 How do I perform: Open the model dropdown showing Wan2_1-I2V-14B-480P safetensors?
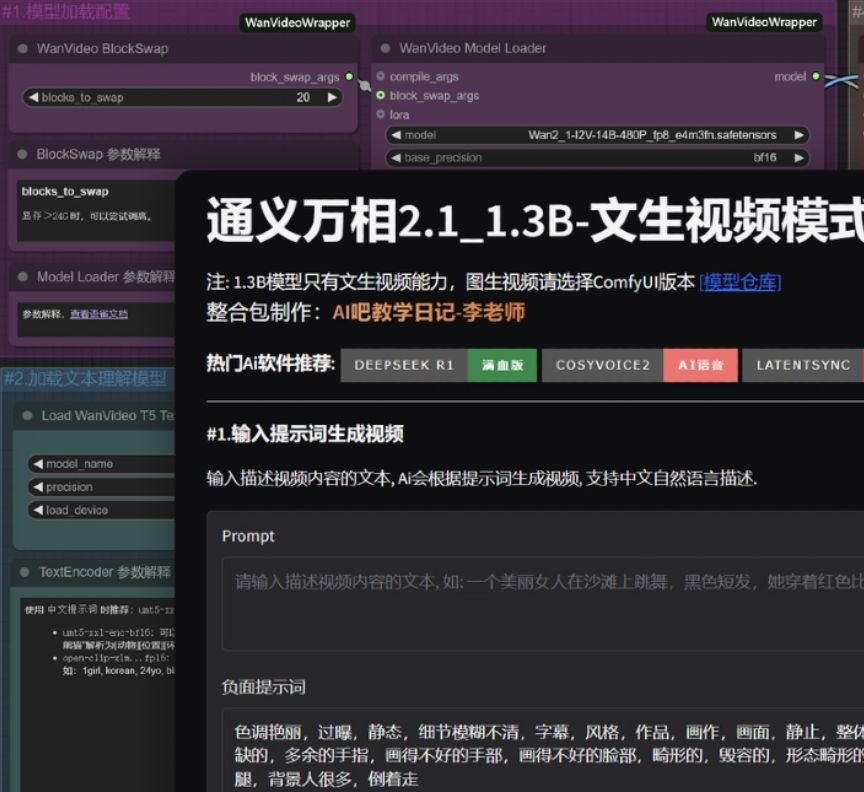pyautogui.click(x=599, y=135)
